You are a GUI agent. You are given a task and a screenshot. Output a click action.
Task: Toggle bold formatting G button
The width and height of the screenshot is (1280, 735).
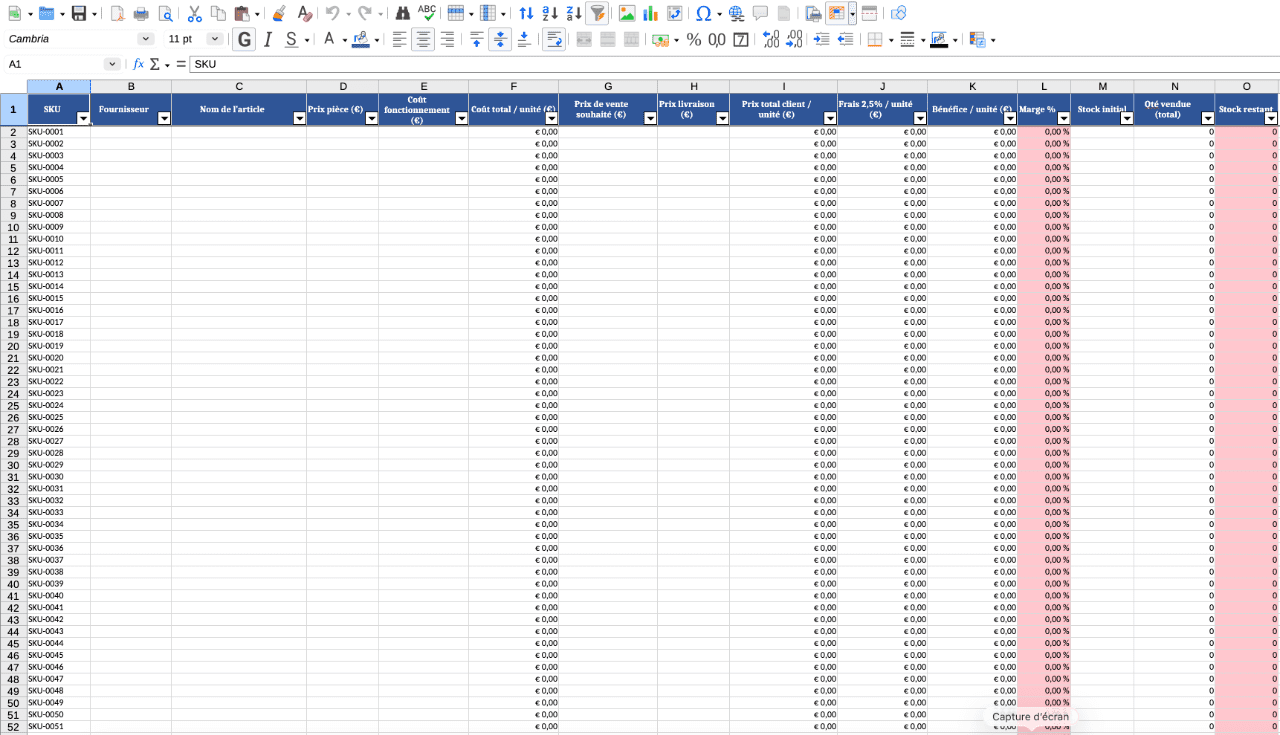tap(243, 39)
